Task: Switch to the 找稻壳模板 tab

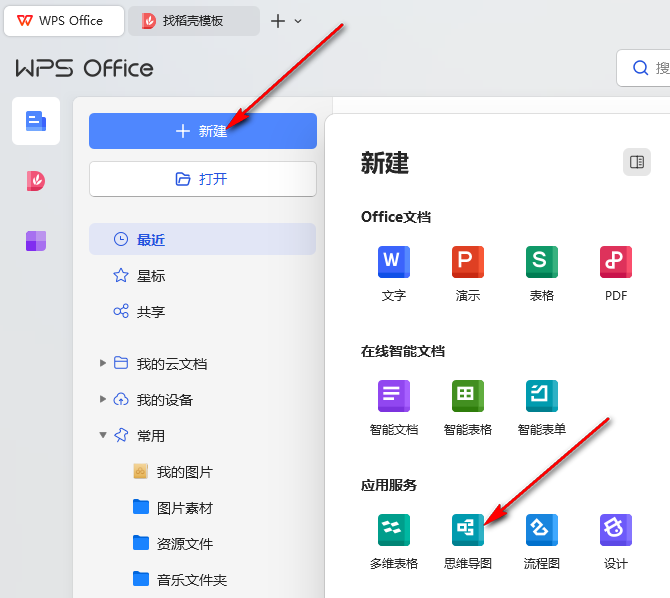Action: (194, 21)
